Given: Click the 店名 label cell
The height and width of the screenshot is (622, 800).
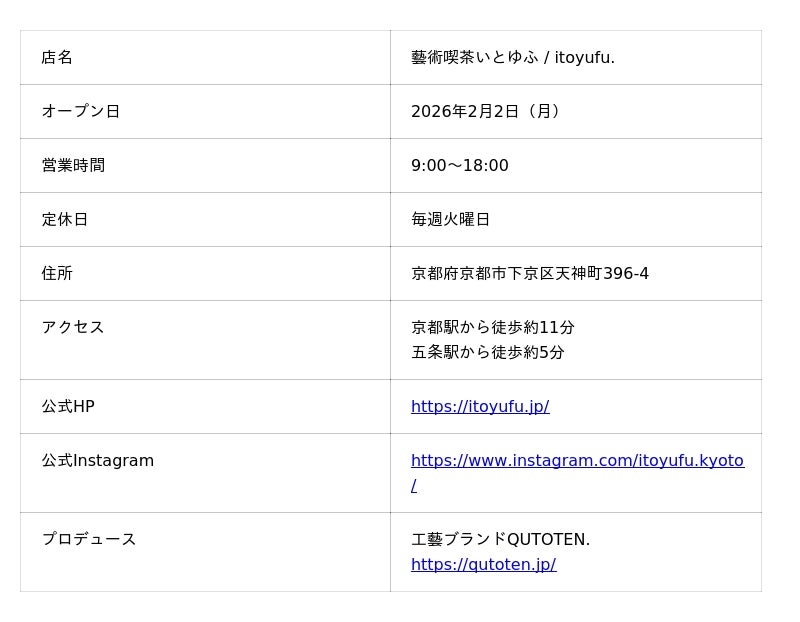Looking at the screenshot, I should [57, 58].
